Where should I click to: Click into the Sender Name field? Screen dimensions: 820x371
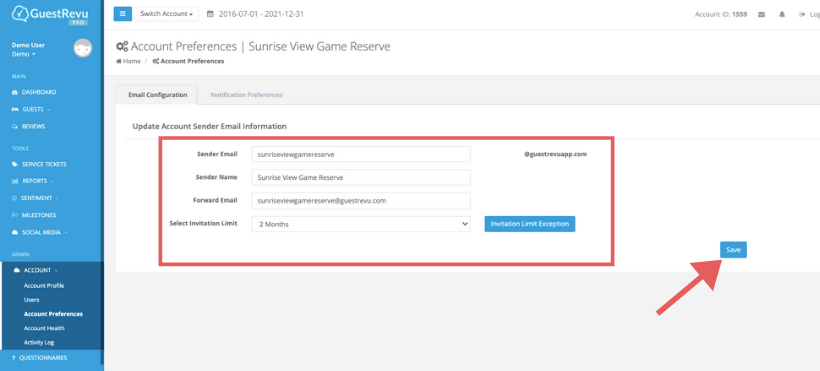click(361, 177)
